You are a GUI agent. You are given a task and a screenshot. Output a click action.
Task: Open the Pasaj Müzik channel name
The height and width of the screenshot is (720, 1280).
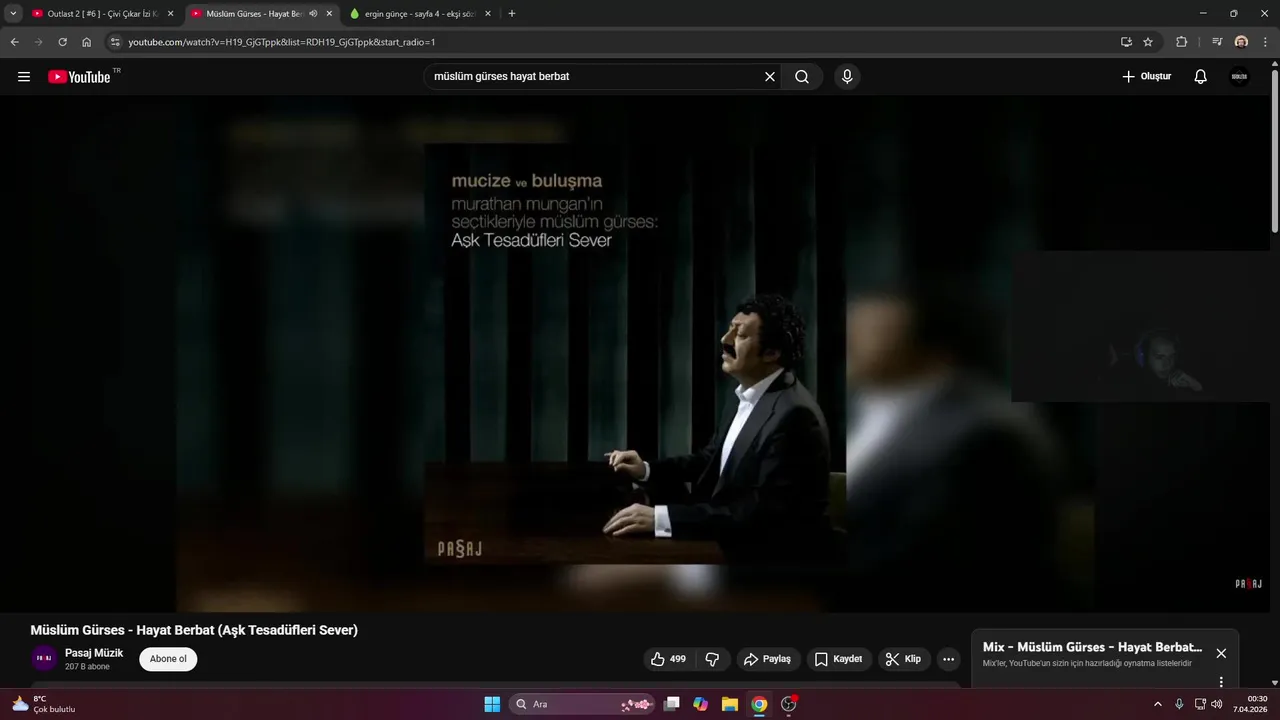pyautogui.click(x=94, y=653)
